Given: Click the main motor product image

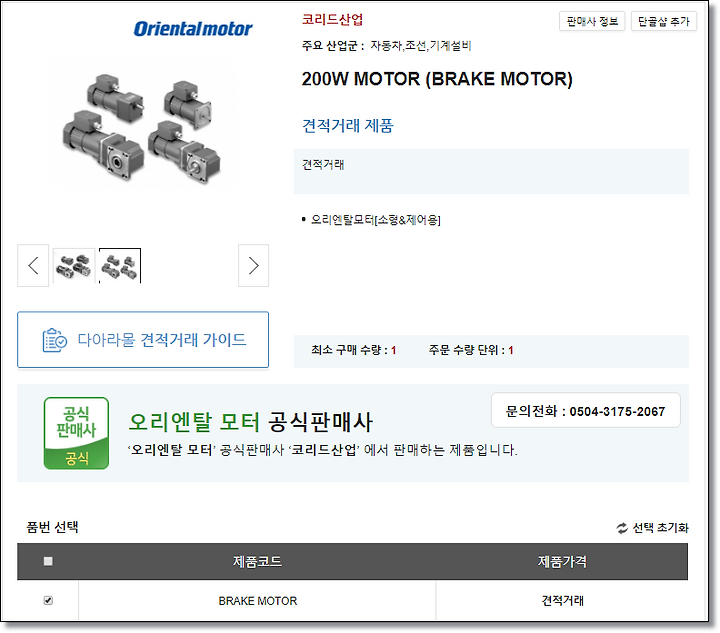Looking at the screenshot, I should click(x=142, y=129).
